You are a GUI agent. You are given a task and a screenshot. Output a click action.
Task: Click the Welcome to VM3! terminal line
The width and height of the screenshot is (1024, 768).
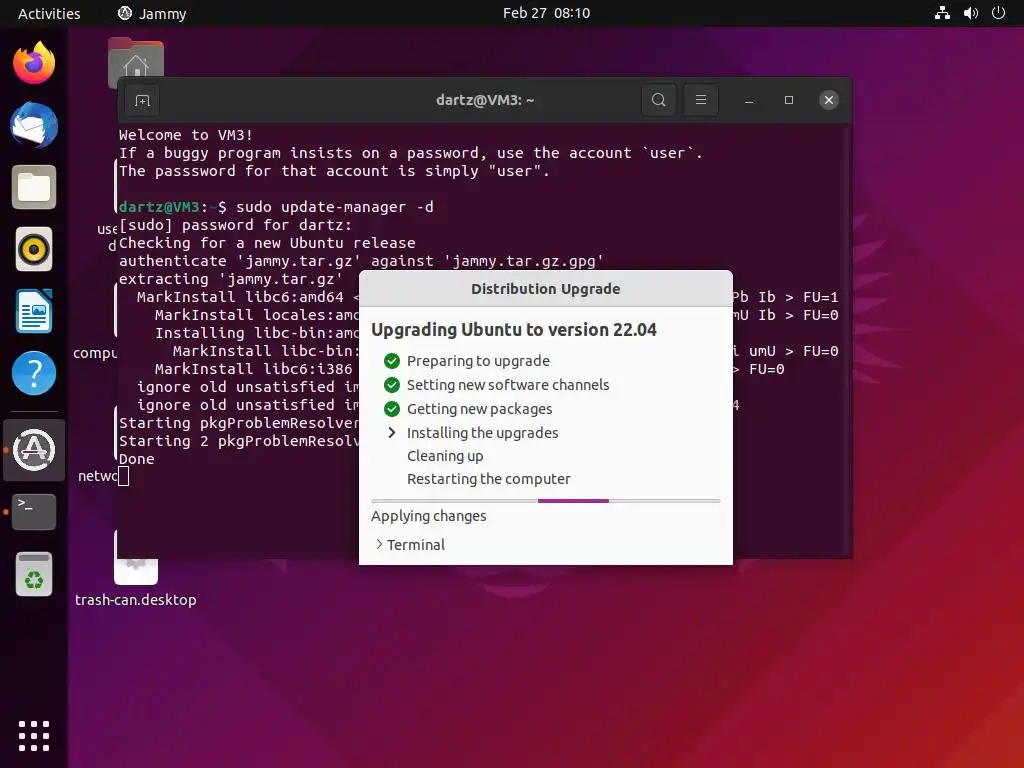point(185,135)
